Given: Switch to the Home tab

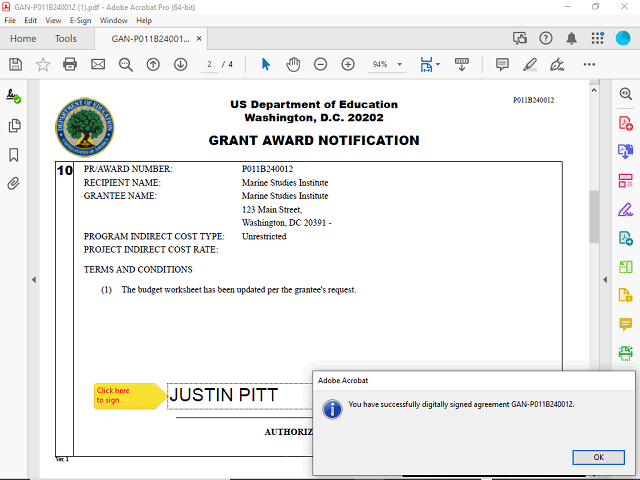Looking at the screenshot, I should point(23,39).
